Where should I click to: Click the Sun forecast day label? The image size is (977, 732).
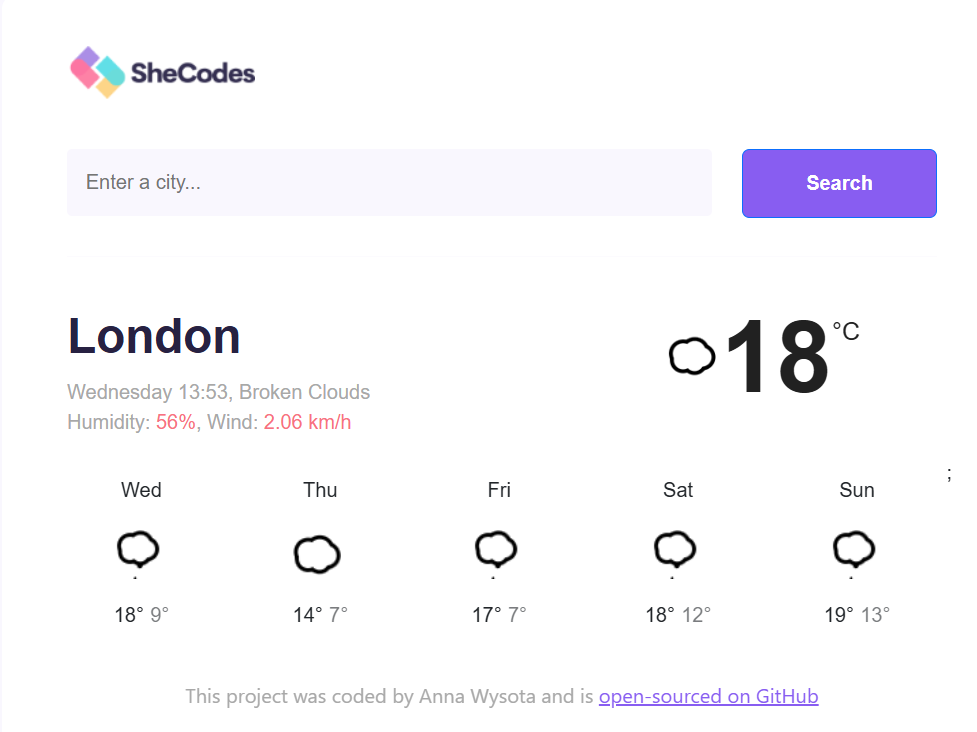click(x=857, y=490)
